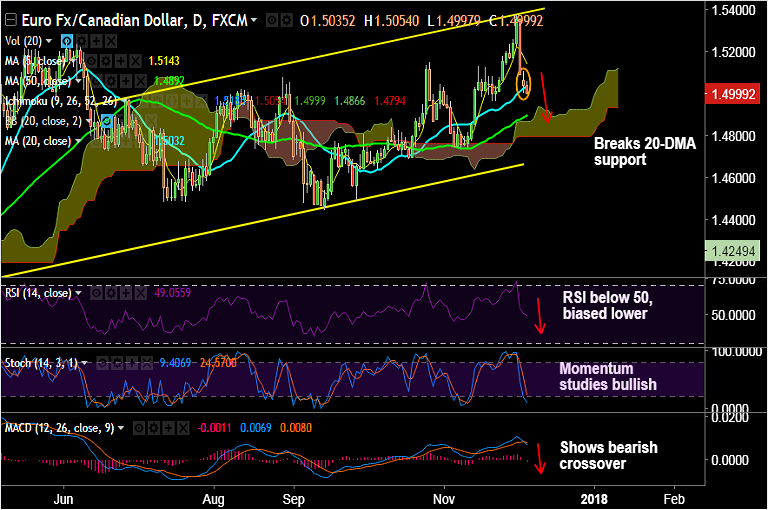Open MACD settings gear
This screenshot has width=768, height=510.
154,428
